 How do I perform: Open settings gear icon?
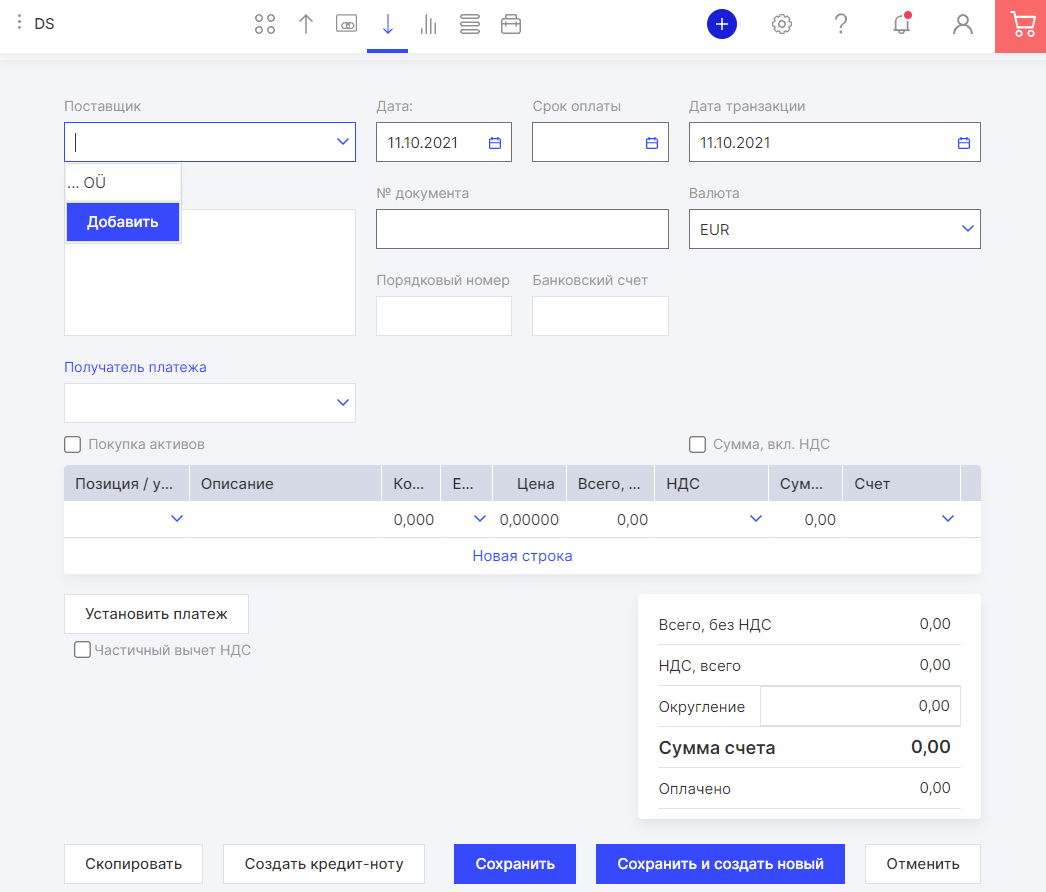click(x=782, y=25)
